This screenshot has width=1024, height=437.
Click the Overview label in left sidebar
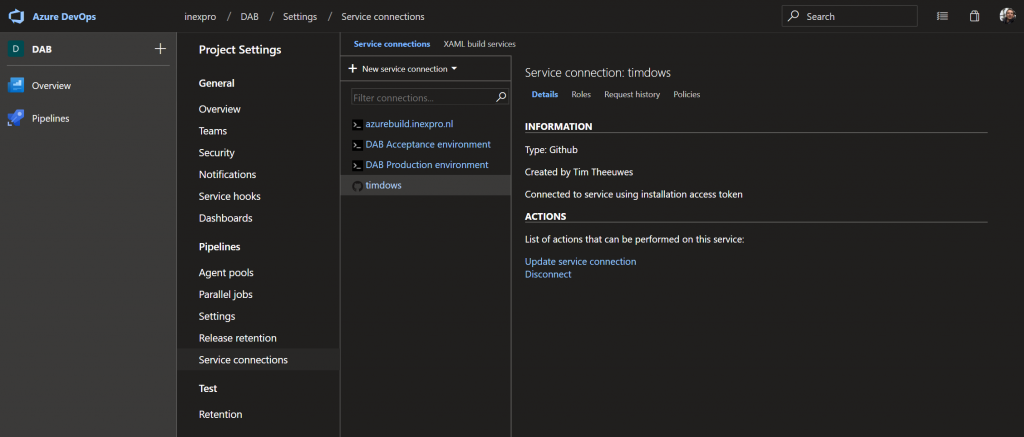[x=51, y=86]
